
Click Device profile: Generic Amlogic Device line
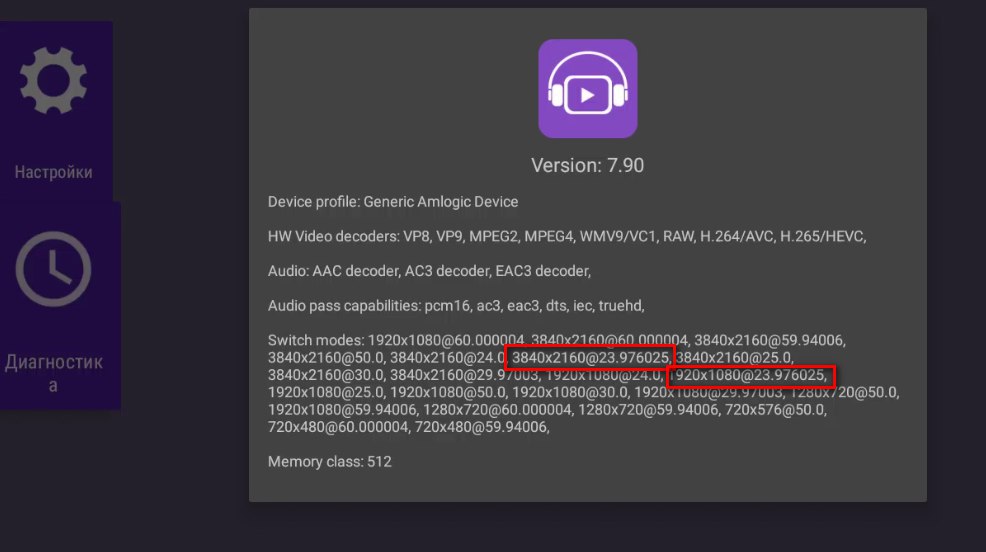(x=393, y=202)
